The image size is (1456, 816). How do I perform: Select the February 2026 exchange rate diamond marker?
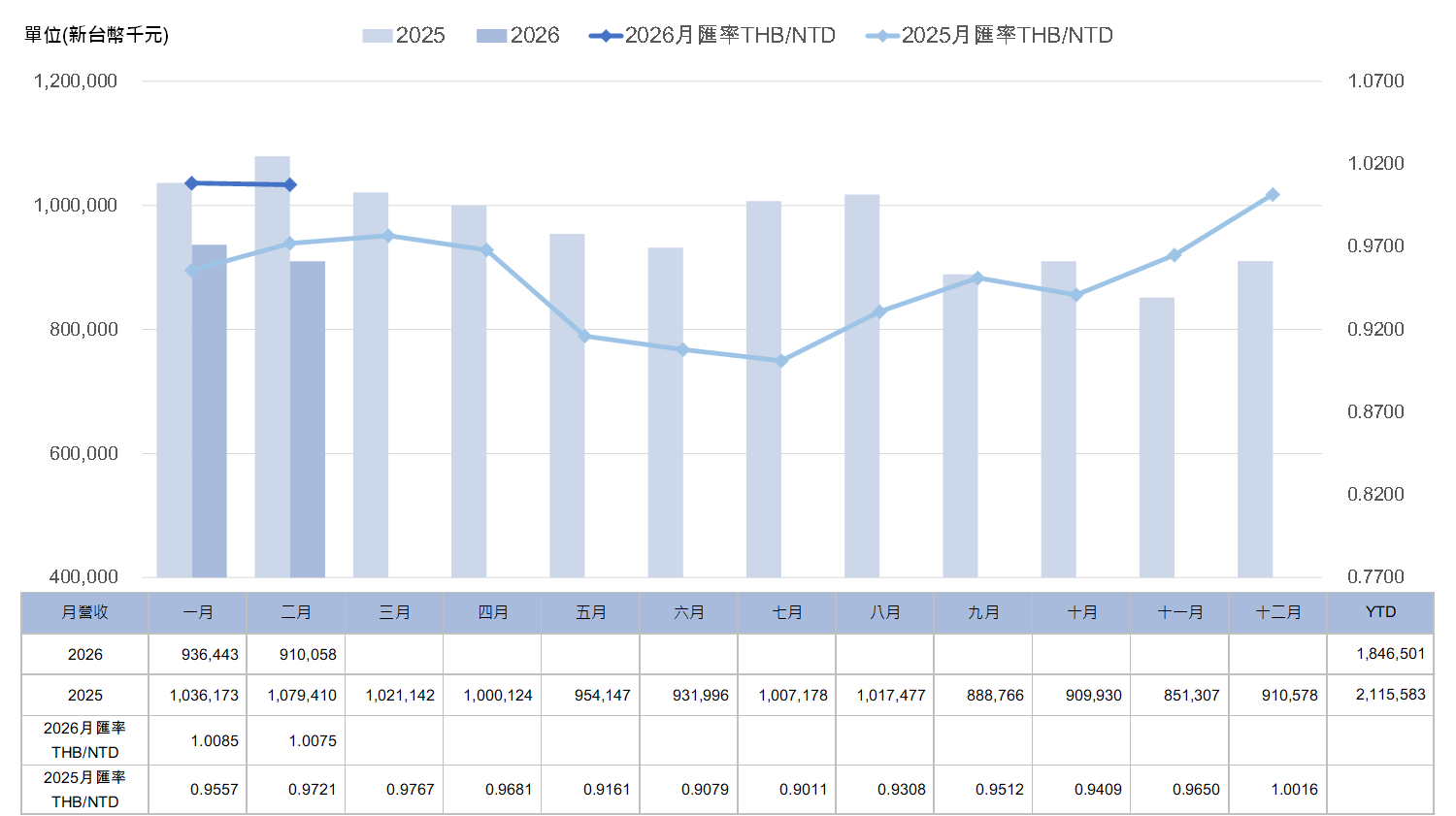point(290,184)
